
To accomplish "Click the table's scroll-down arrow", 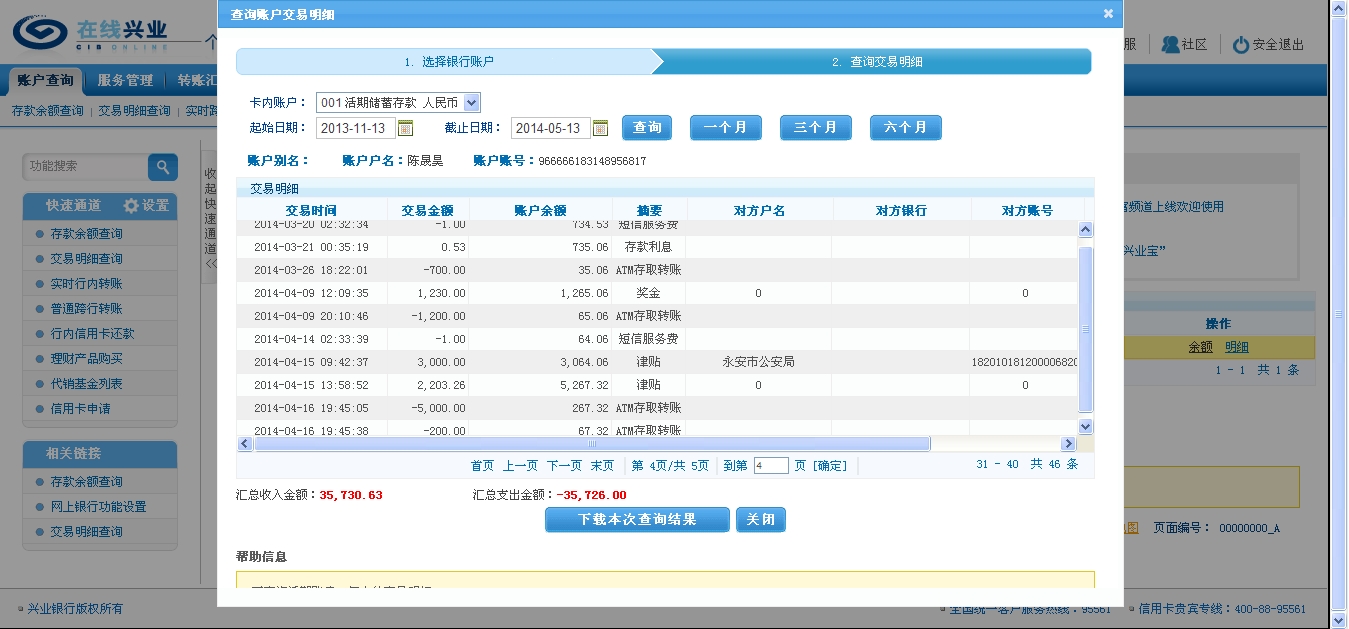I will pos(1086,427).
